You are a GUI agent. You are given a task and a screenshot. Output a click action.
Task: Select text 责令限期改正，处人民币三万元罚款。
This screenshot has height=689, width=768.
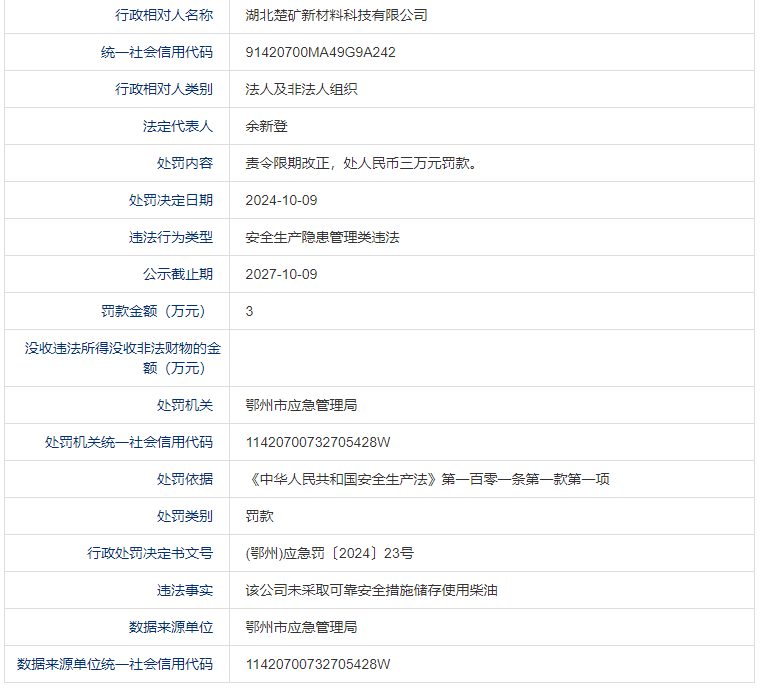coord(361,163)
